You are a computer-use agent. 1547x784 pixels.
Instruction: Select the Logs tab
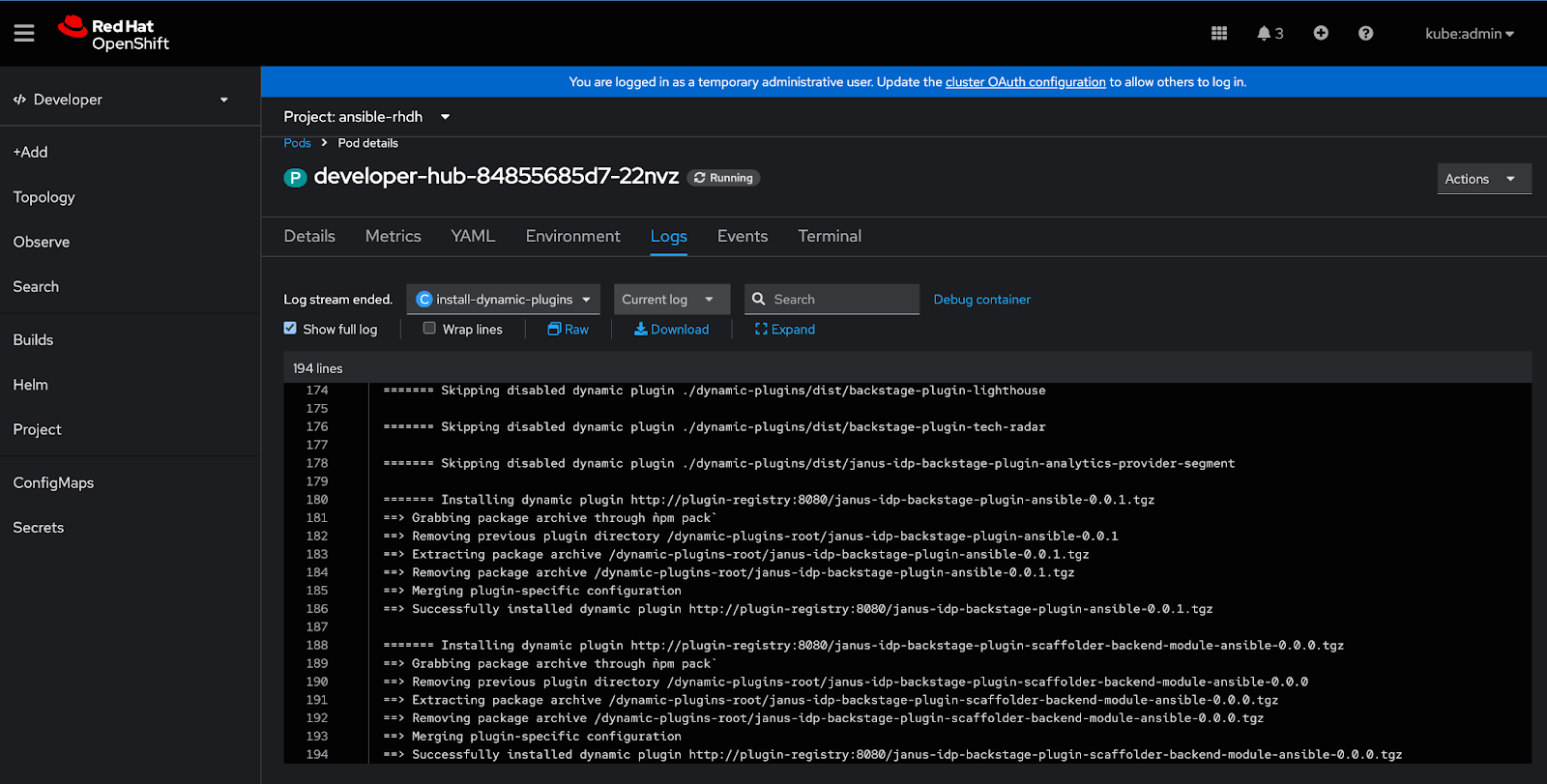[x=669, y=237]
